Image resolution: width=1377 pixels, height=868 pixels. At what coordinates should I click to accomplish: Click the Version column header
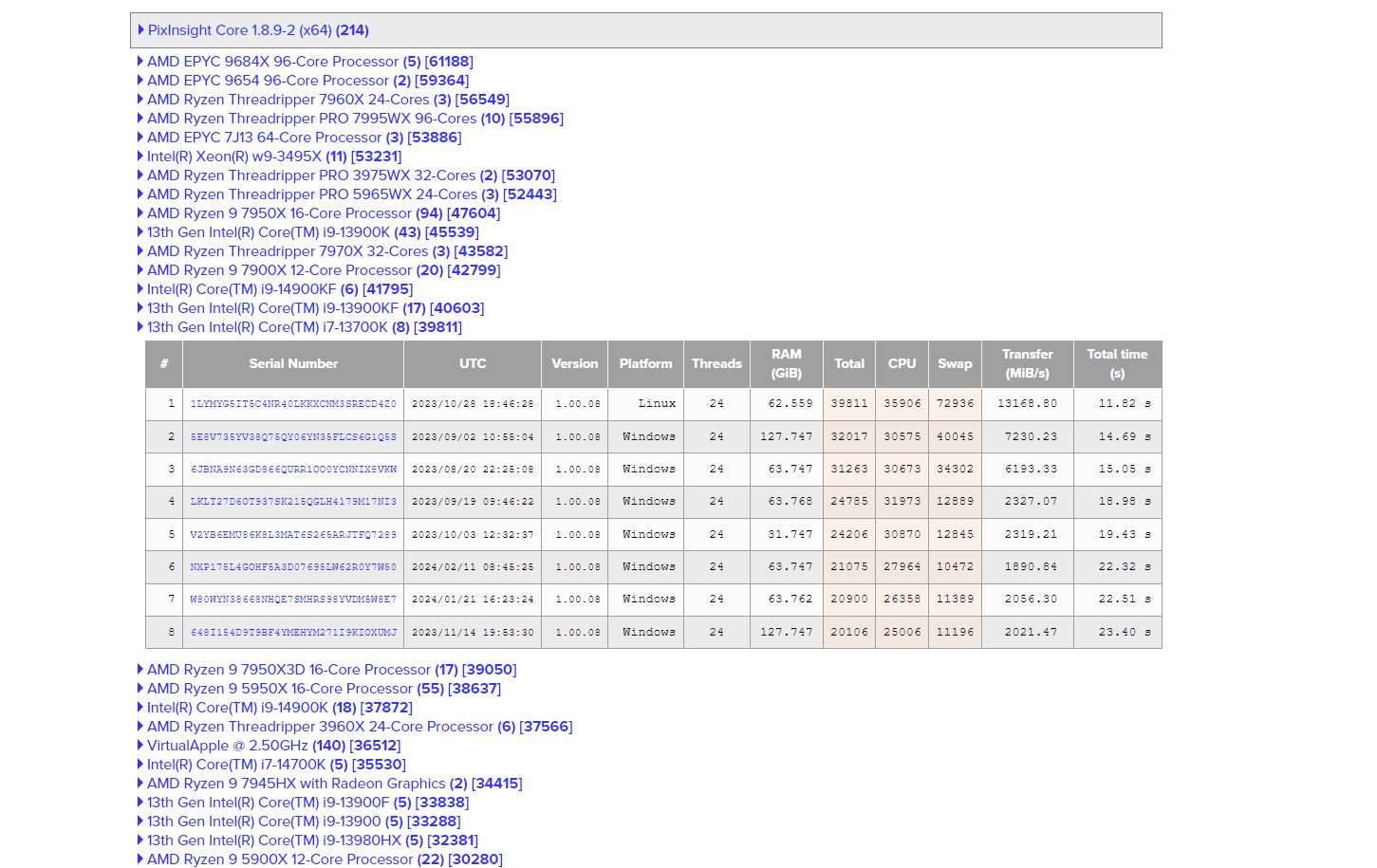575,364
